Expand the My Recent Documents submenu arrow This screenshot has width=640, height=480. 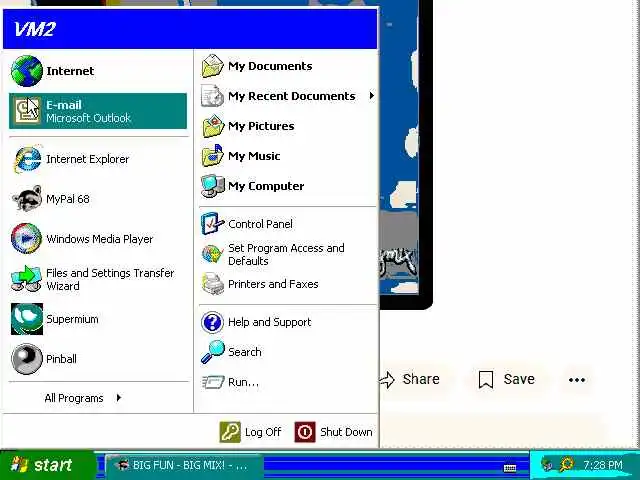click(x=371, y=96)
